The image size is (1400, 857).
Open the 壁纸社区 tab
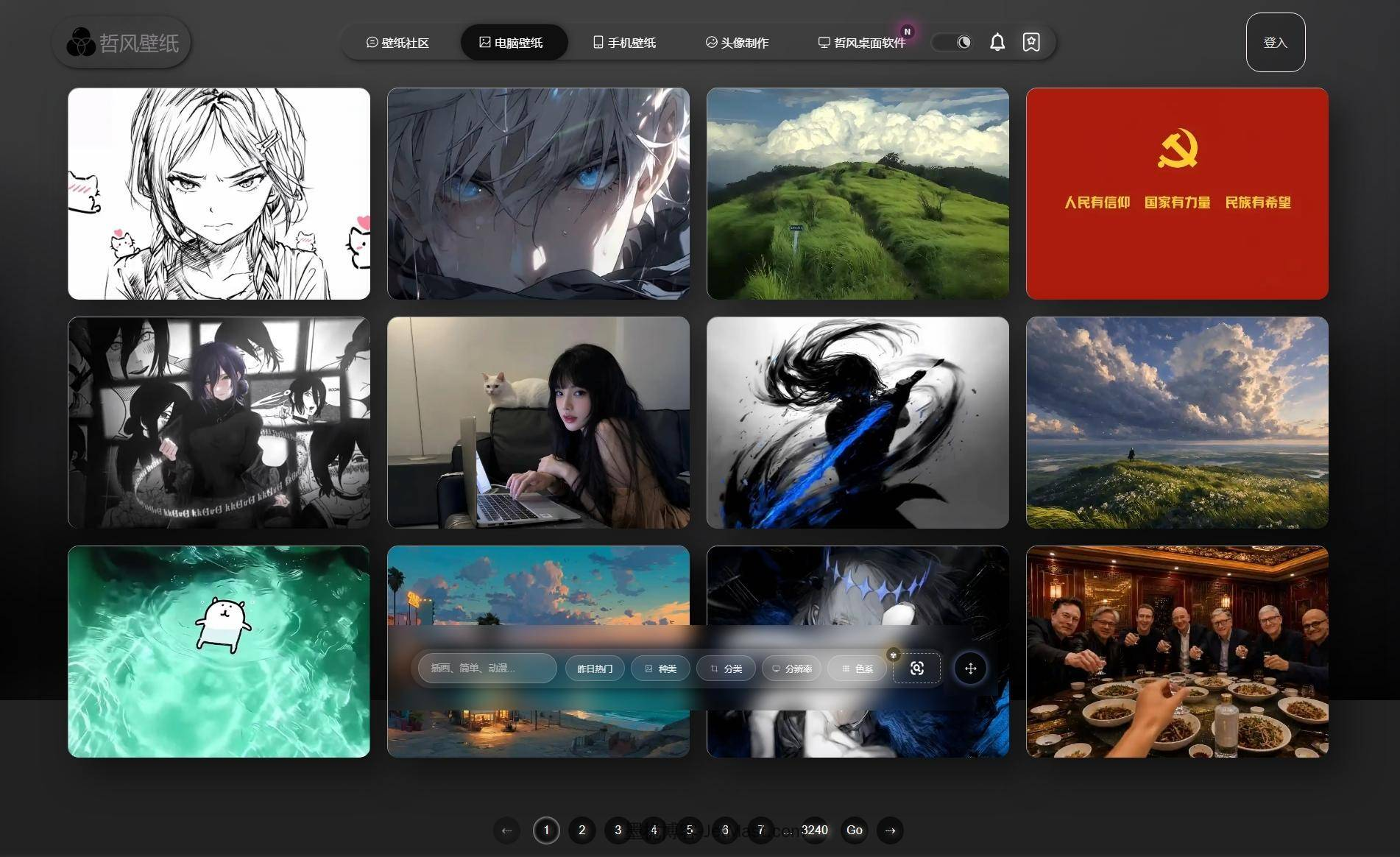(397, 43)
